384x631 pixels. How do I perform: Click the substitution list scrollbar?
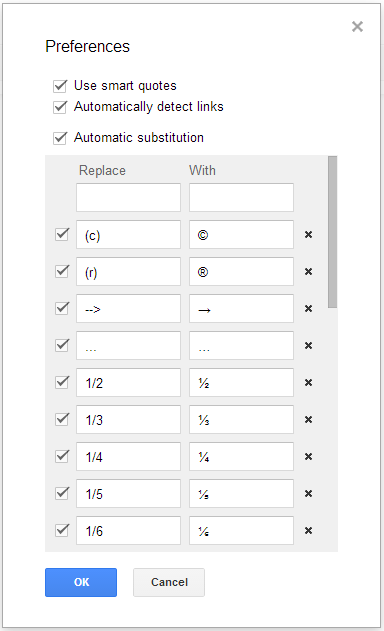click(x=332, y=232)
